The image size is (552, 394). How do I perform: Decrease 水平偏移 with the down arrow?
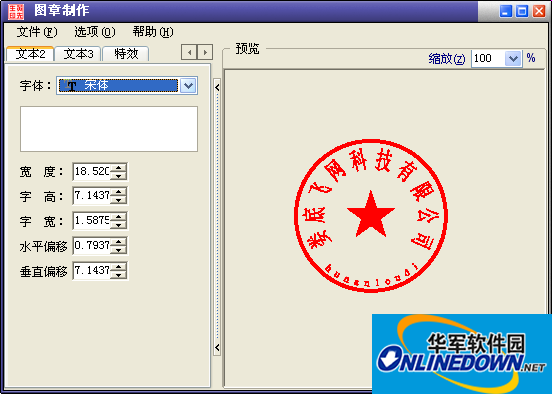[x=119, y=250]
